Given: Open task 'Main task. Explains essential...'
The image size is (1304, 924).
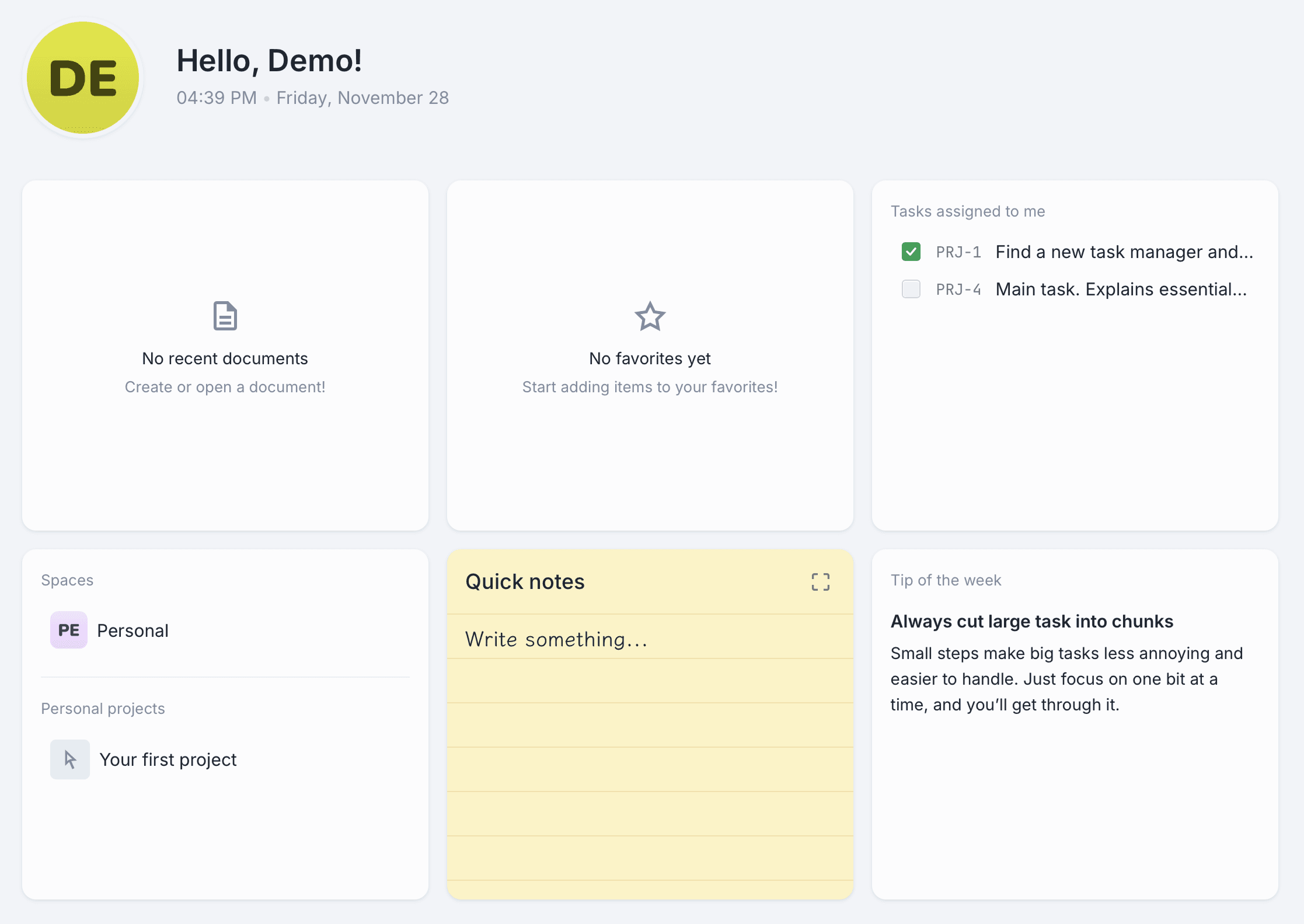Looking at the screenshot, I should pos(1121,289).
